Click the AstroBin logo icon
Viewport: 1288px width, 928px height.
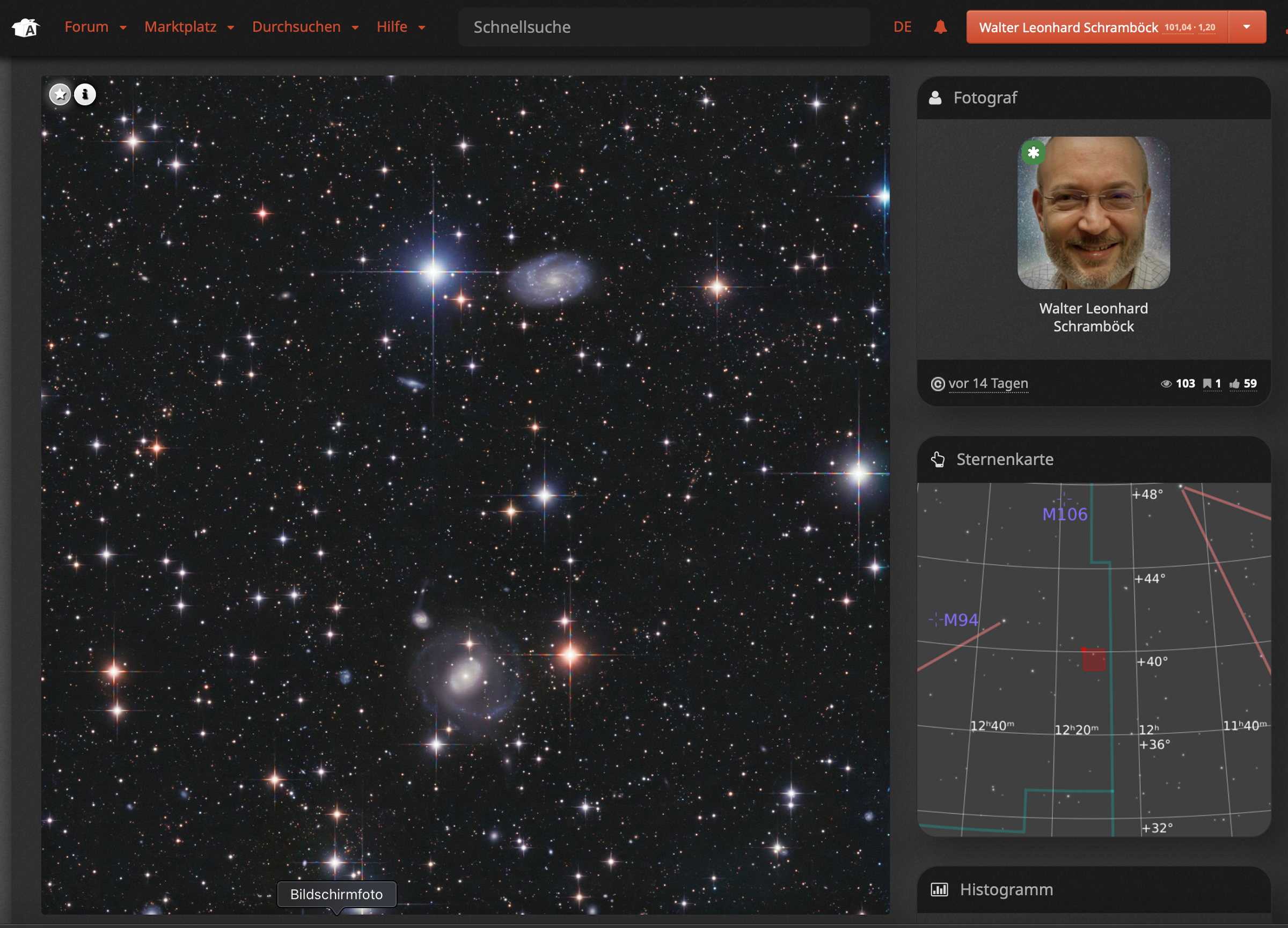pyautogui.click(x=26, y=27)
